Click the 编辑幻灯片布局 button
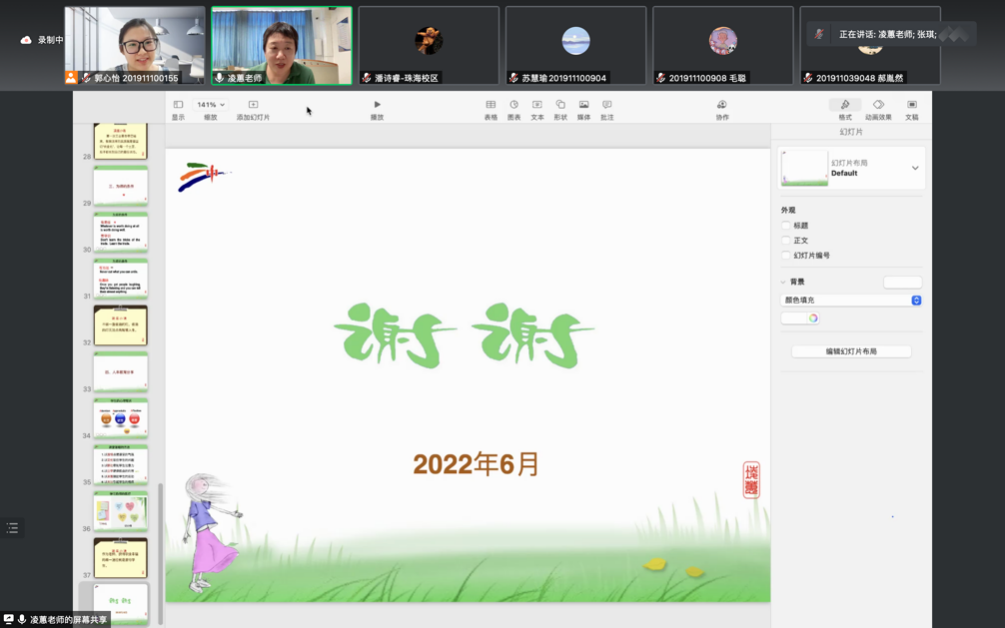 [851, 352]
